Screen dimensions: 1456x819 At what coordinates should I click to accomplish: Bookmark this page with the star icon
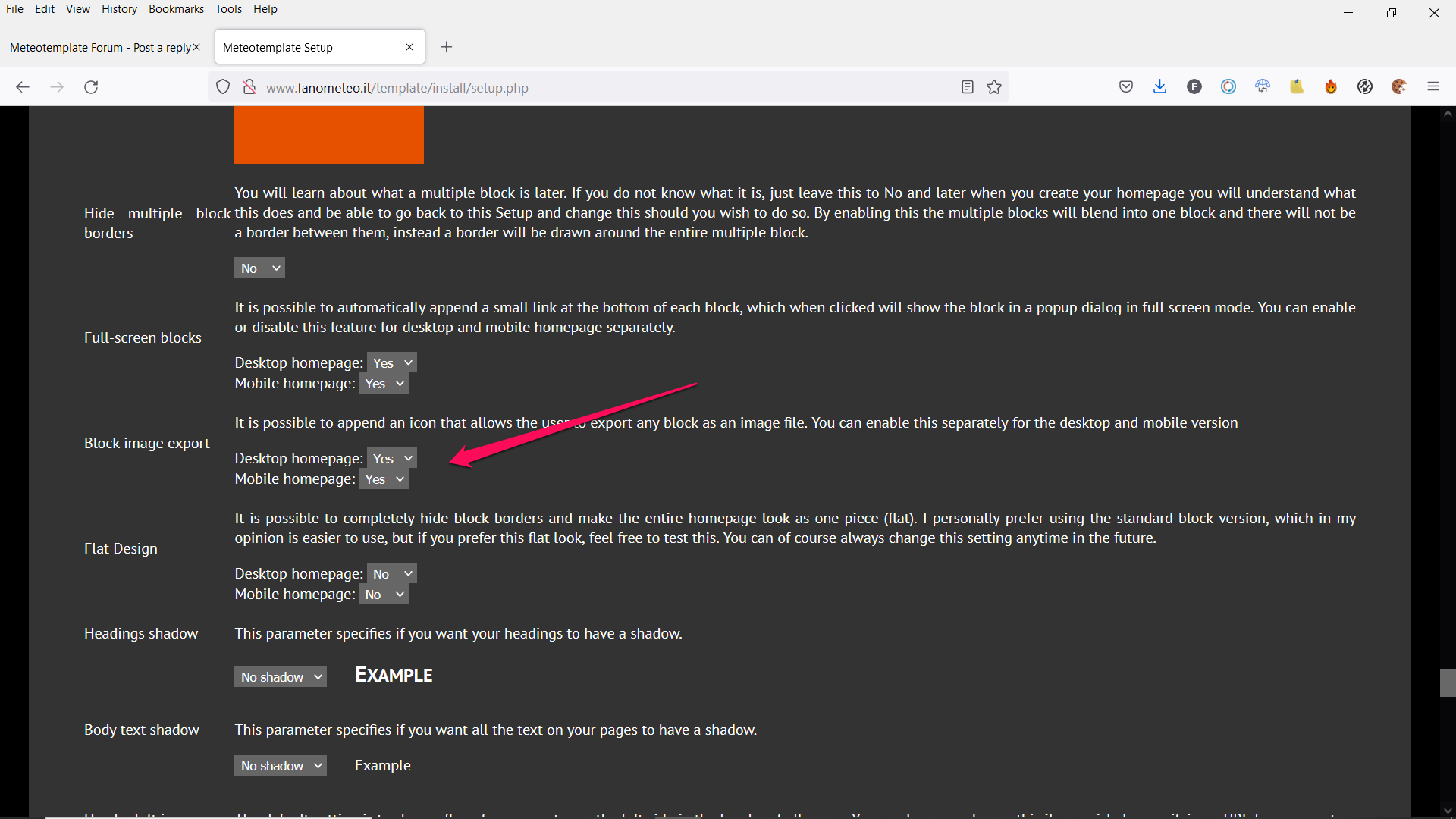coord(994,87)
